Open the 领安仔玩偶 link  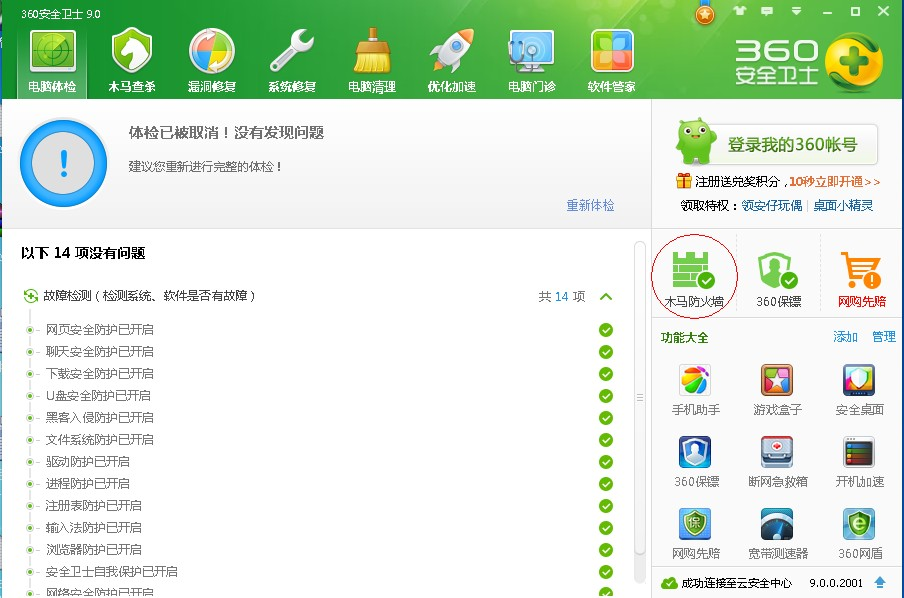click(771, 205)
